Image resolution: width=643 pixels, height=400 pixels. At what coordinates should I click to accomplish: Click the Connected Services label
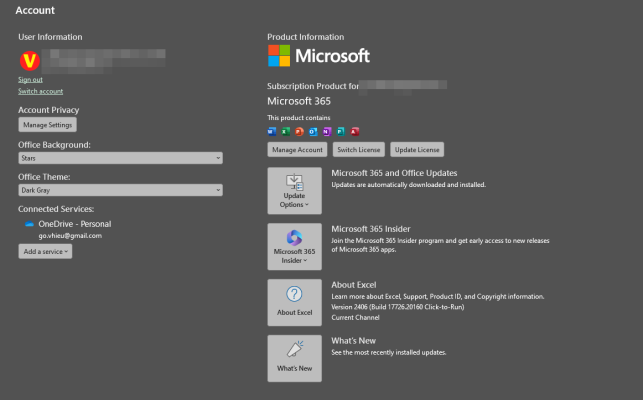[56, 209]
